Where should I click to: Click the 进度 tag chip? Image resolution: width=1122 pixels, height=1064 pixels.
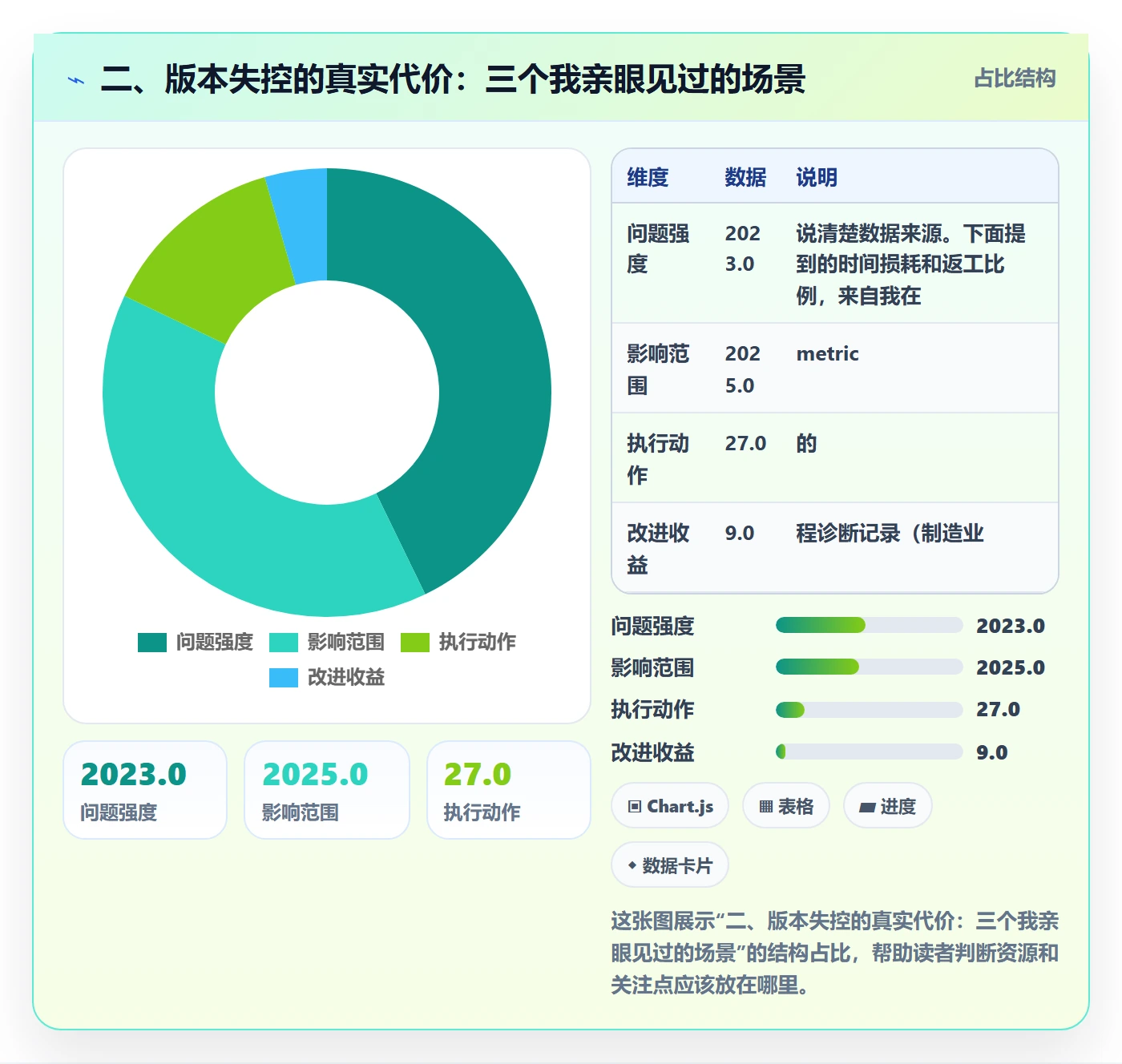coord(888,806)
